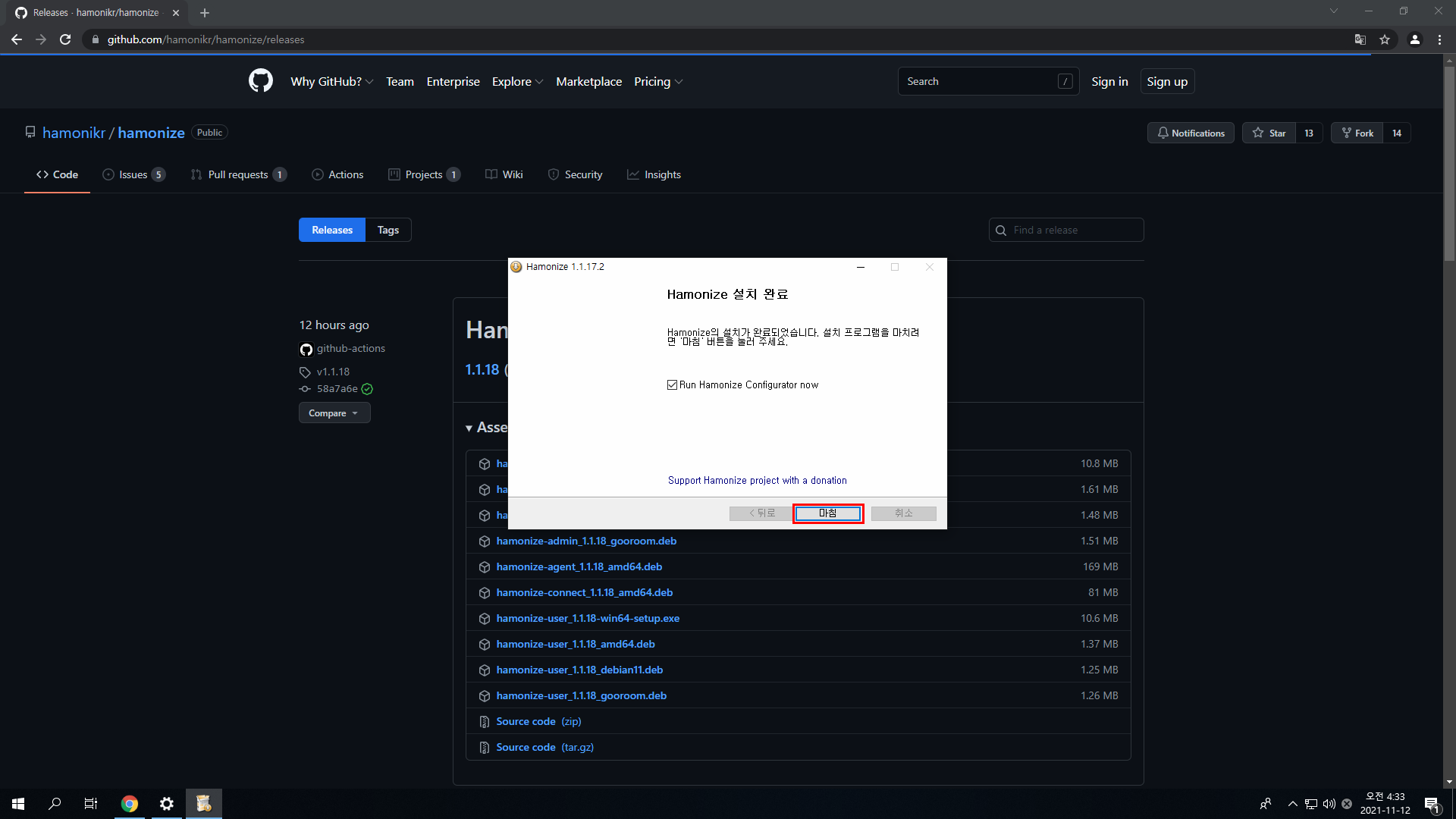The height and width of the screenshot is (819, 1456).
Task: Open the volume control in system tray
Action: (x=1329, y=804)
